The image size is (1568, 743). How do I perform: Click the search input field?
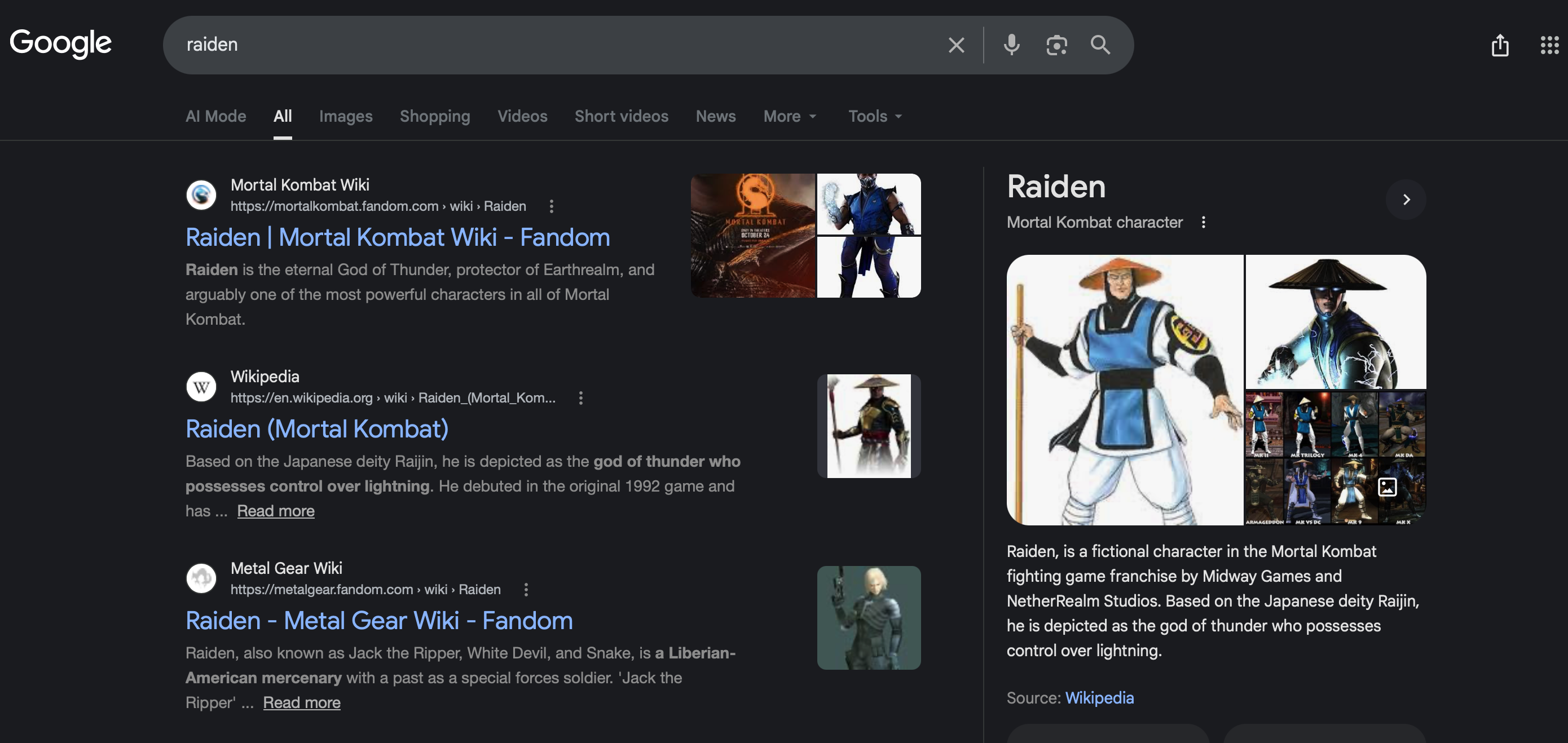pyautogui.click(x=560, y=45)
